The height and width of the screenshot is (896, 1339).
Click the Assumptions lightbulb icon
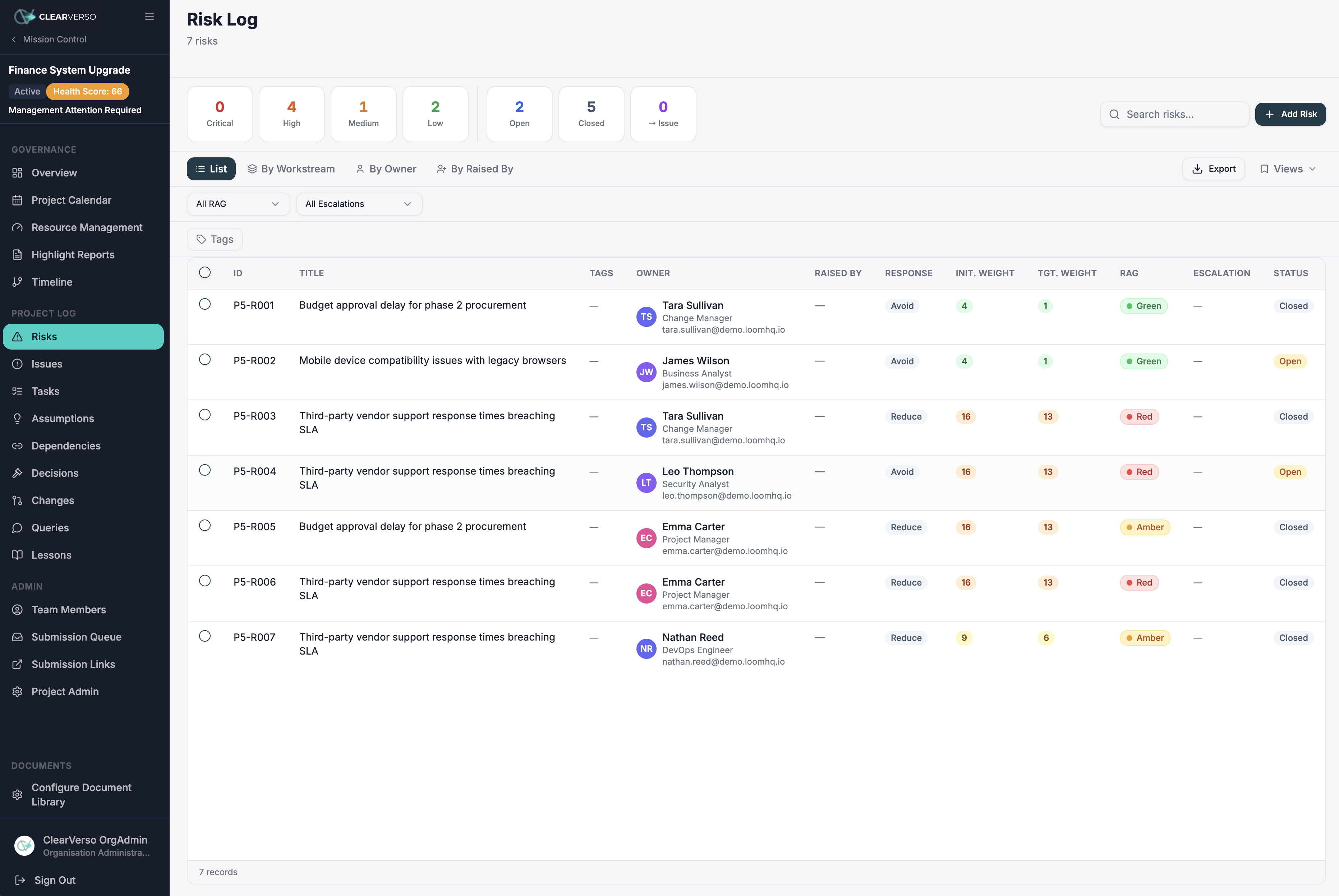17,418
